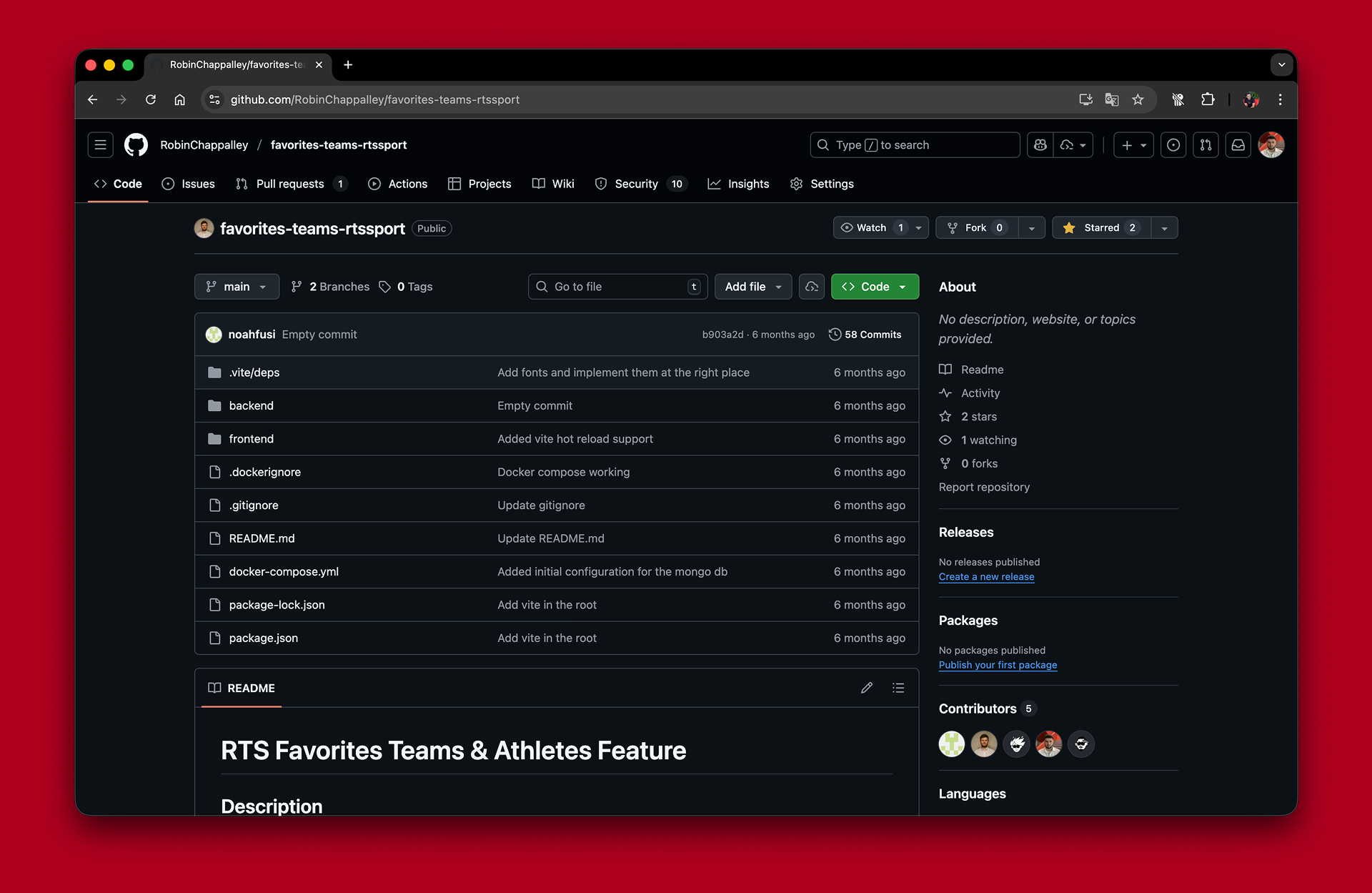Click the issues icon in header
Screen dimensions: 1372x893
(x=1173, y=145)
